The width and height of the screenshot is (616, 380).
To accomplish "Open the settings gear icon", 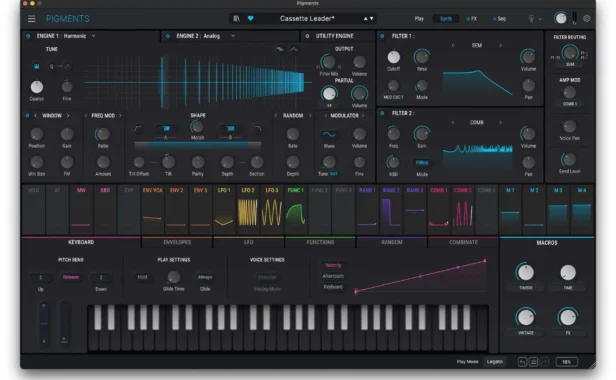I will pyautogui.click(x=587, y=18).
